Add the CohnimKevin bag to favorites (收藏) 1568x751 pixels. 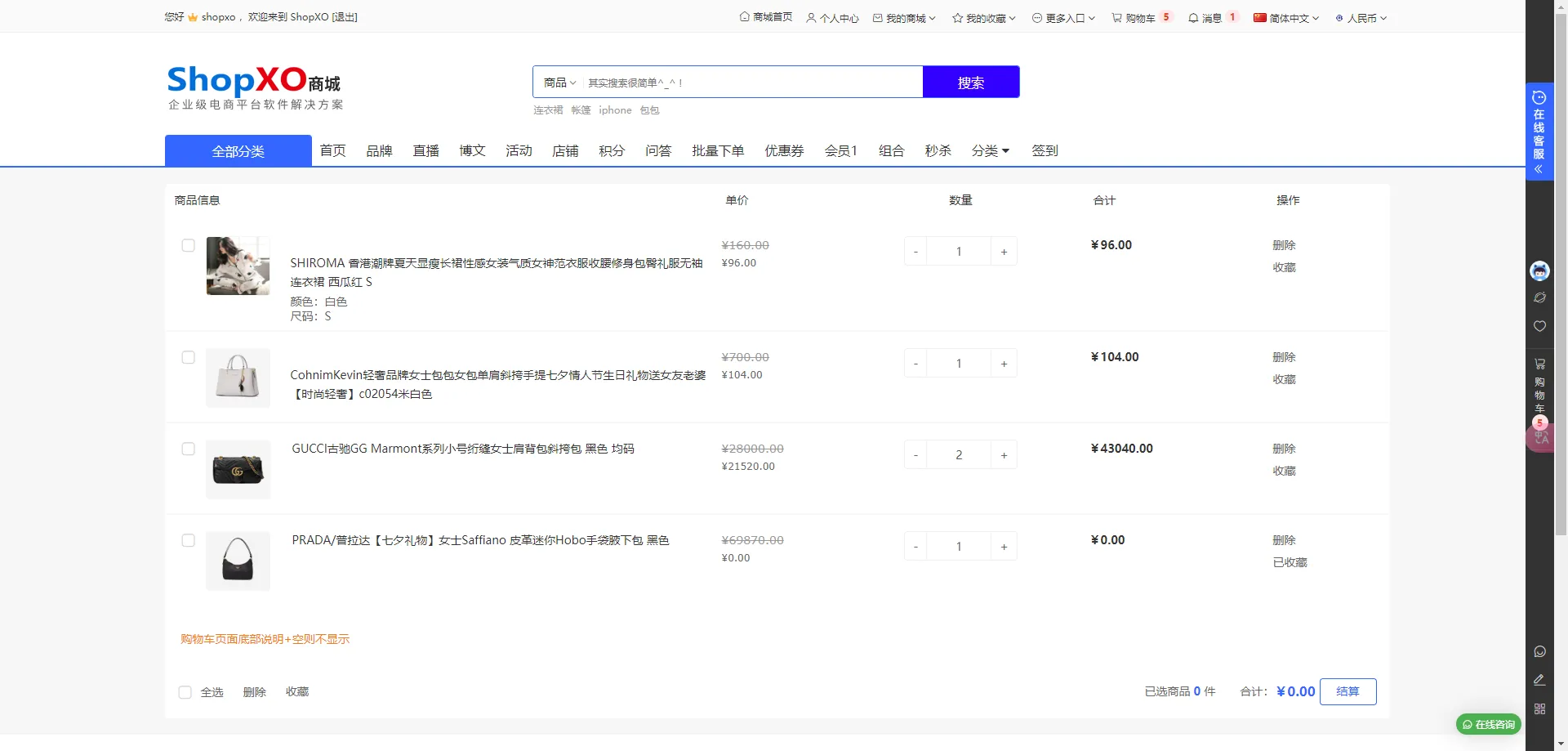pos(1284,379)
